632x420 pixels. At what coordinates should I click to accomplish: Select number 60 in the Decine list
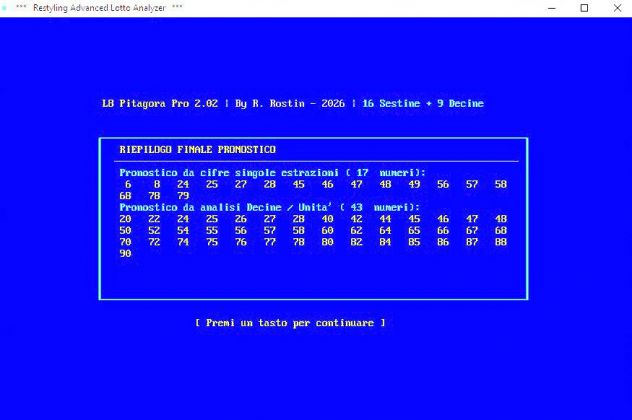327,231
